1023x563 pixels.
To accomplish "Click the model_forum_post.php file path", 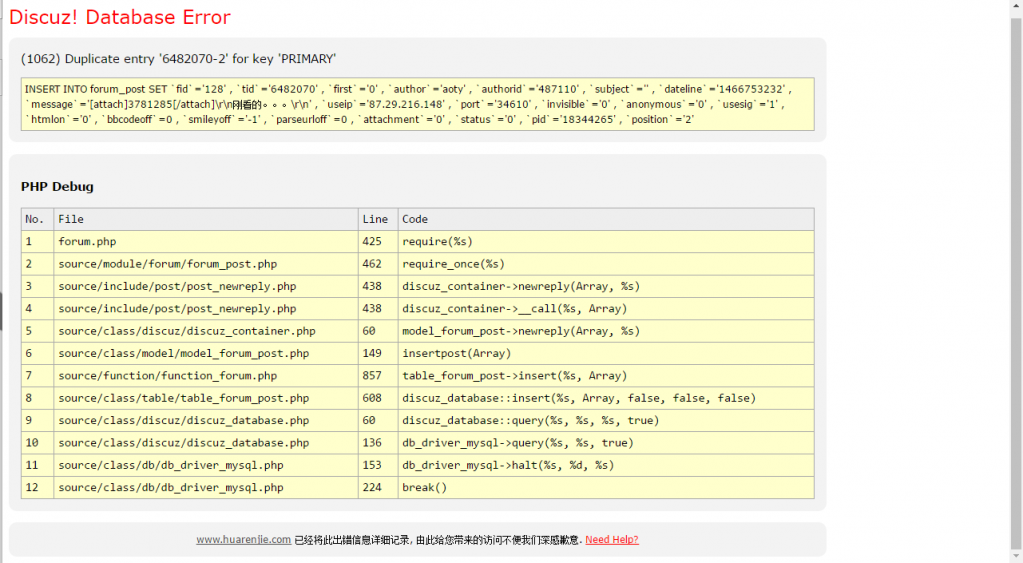I will (183, 353).
